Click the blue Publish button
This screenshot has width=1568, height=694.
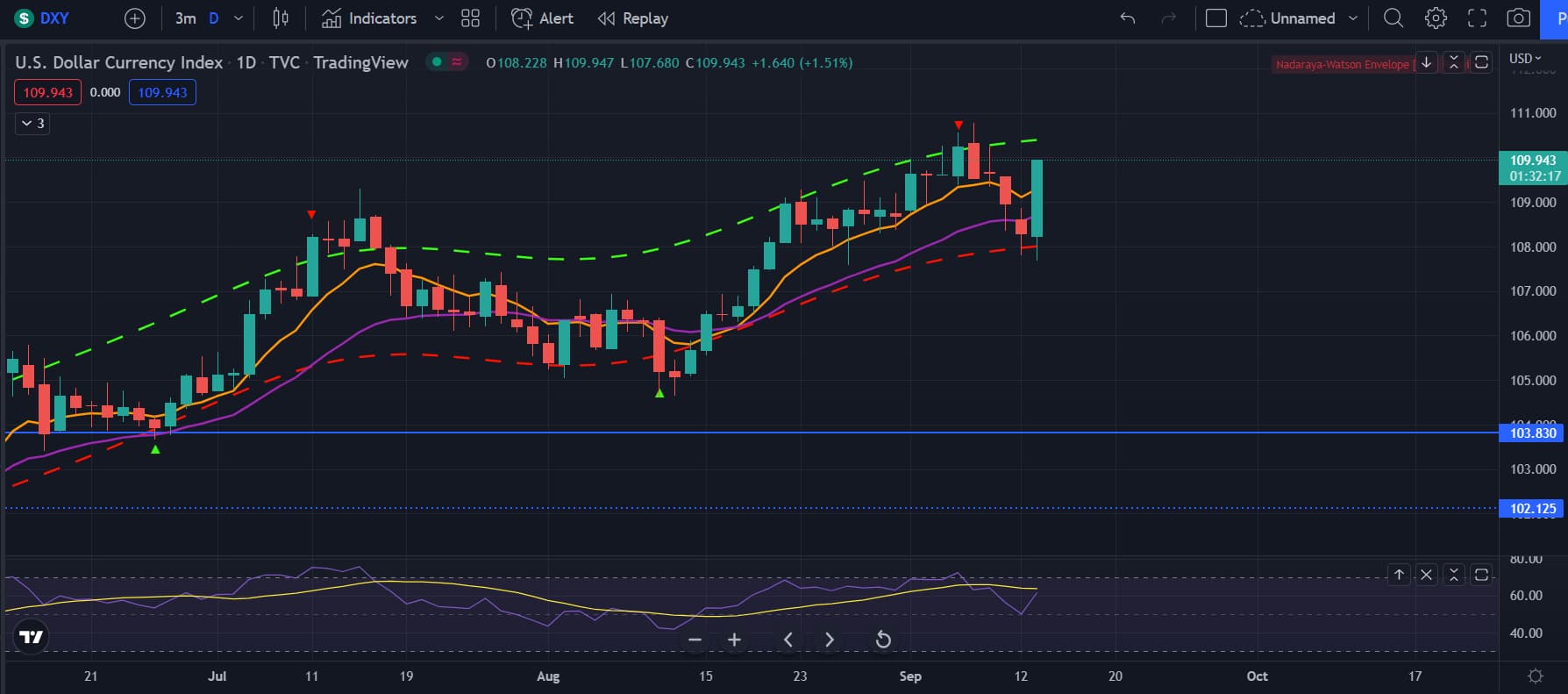(1554, 18)
